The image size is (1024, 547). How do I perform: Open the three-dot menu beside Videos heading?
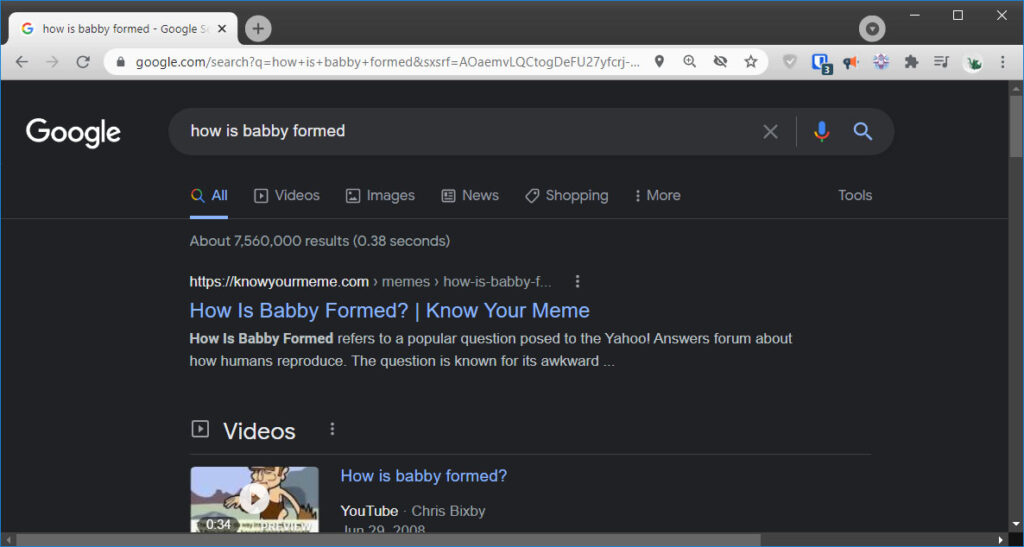(333, 429)
